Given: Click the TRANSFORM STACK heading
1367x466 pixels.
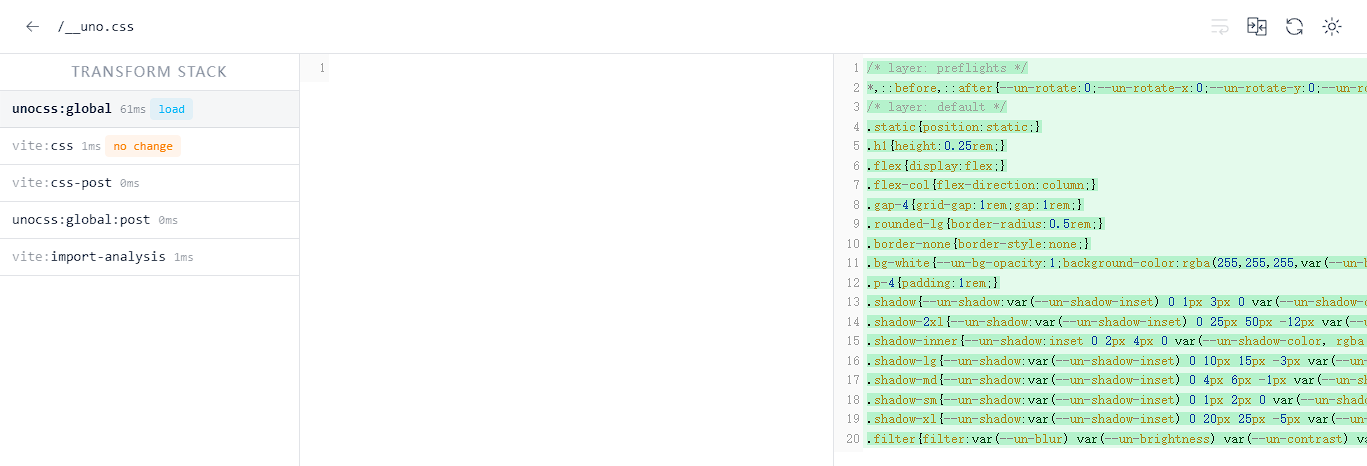Looking at the screenshot, I should pyautogui.click(x=149, y=72).
